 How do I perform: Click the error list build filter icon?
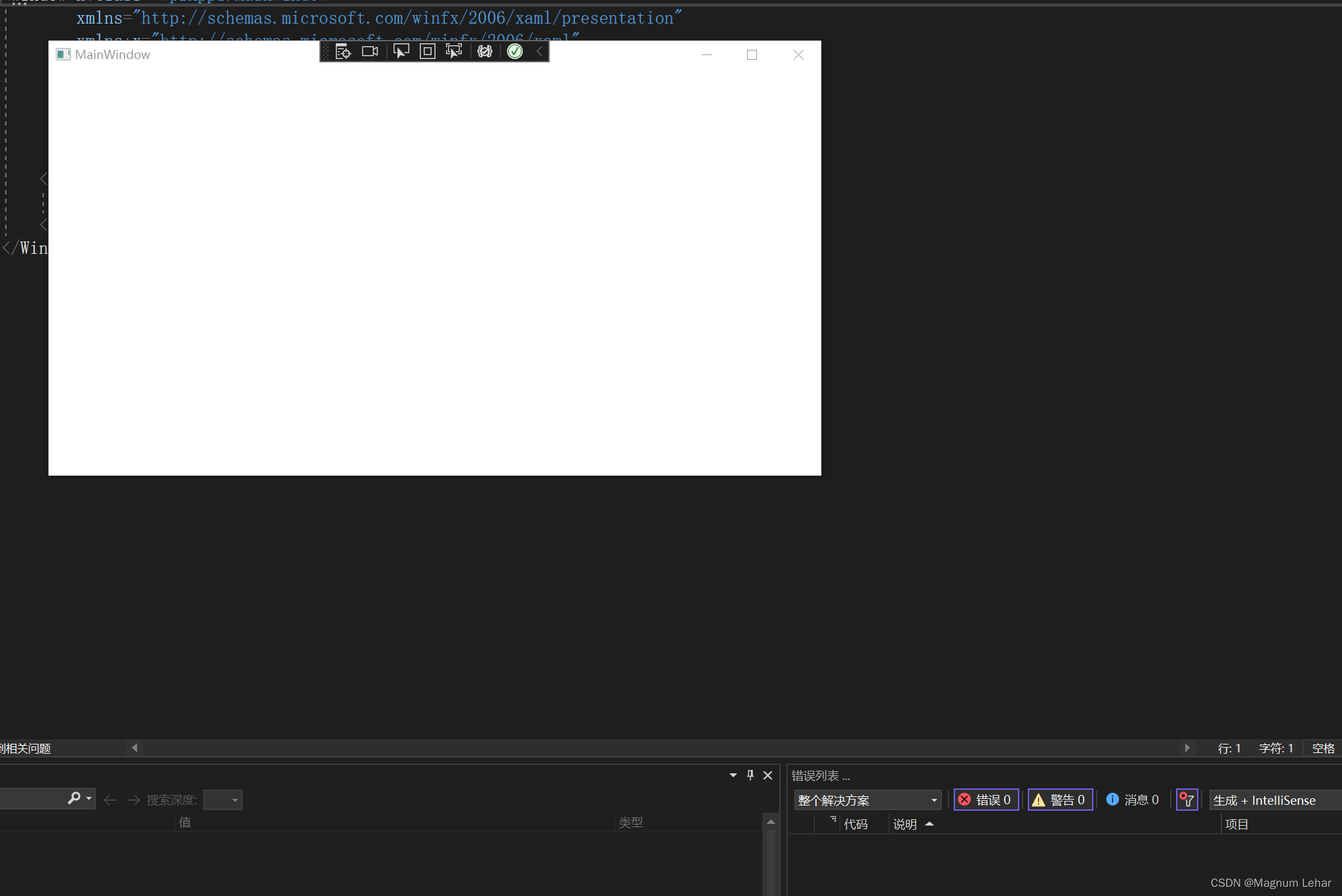pos(1187,800)
